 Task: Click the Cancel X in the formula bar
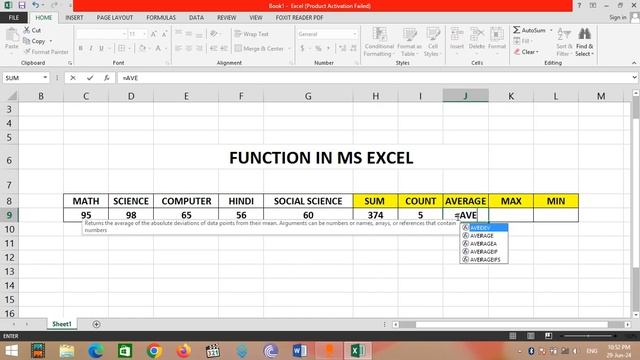pos(73,78)
